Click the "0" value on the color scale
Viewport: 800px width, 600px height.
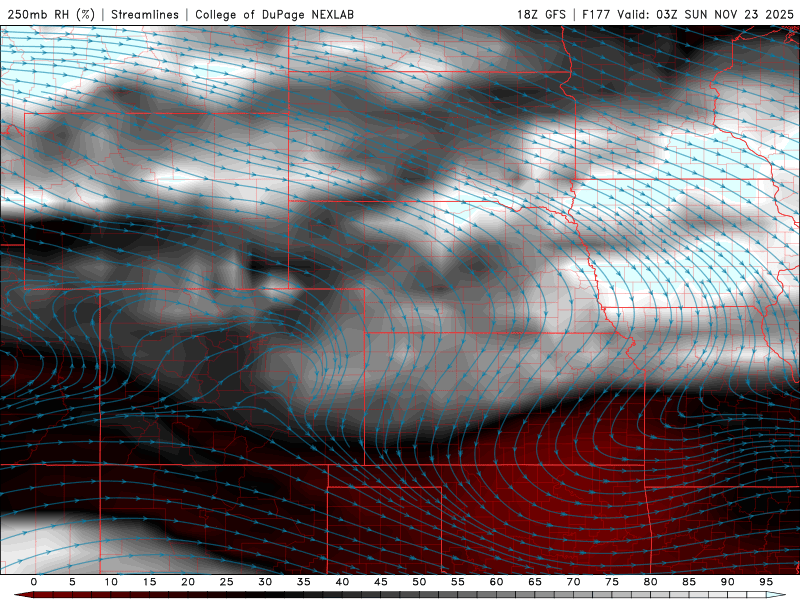34,582
